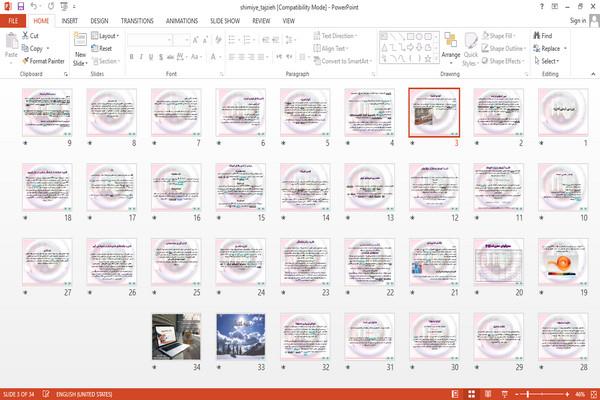
Task: Open the font name combo box
Action: pyautogui.click(x=149, y=40)
